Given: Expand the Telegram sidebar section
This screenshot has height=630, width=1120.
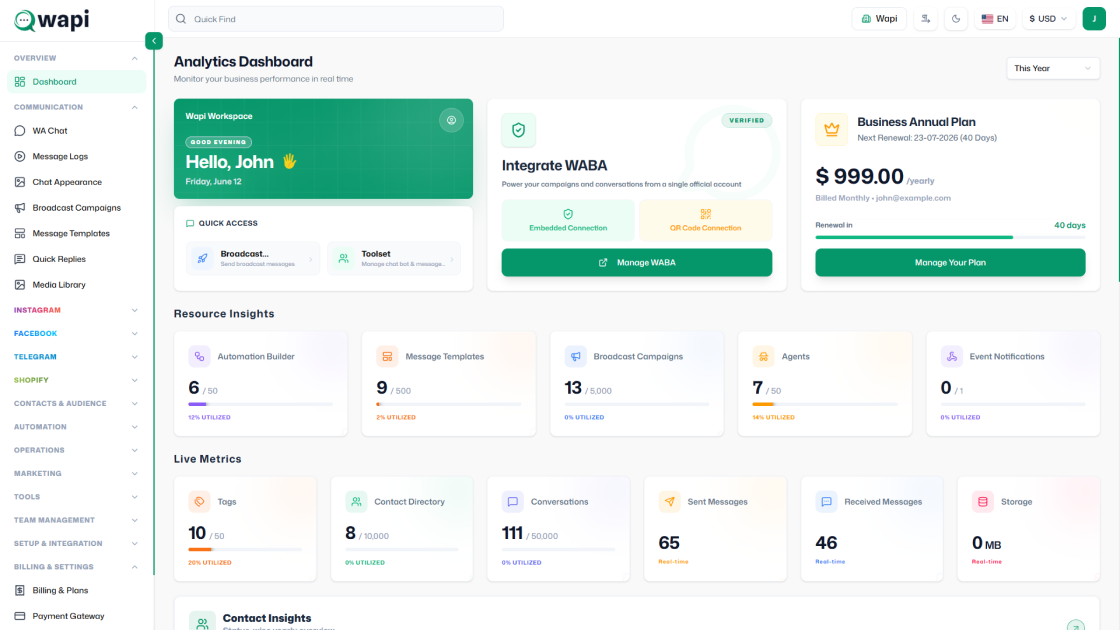Looking at the screenshot, I should [75, 356].
